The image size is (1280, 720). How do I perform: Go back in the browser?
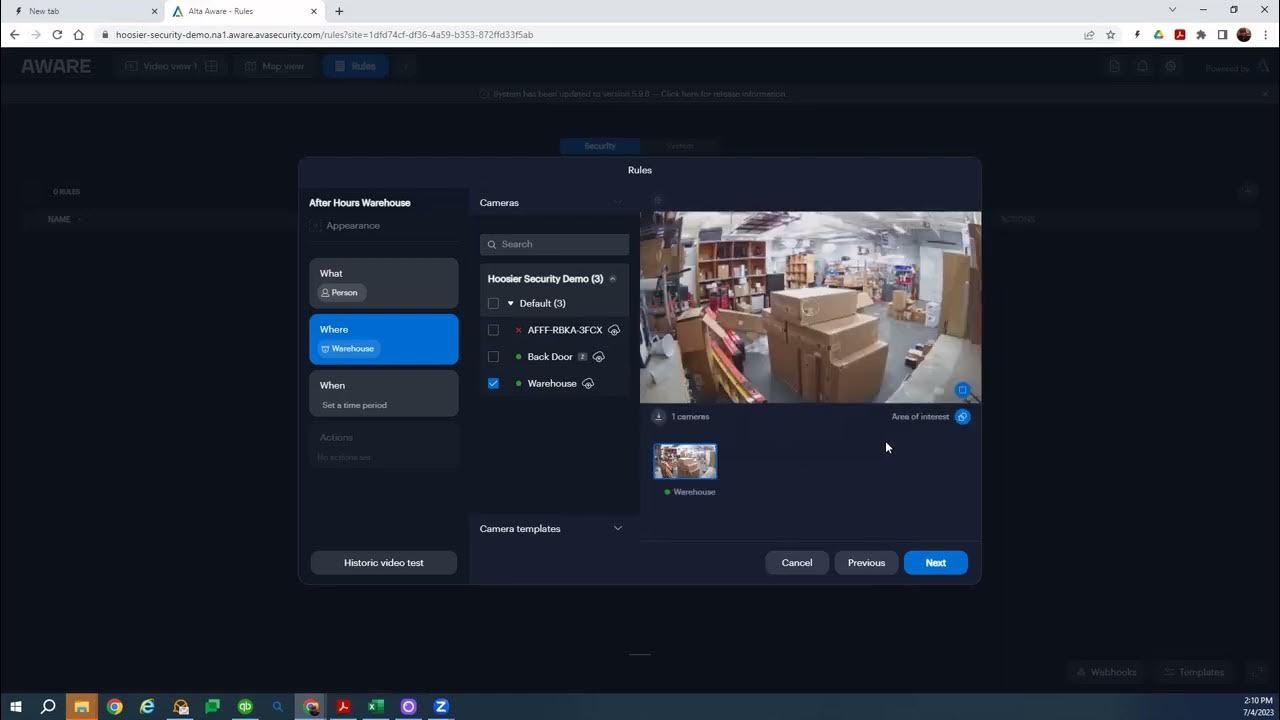click(14, 35)
